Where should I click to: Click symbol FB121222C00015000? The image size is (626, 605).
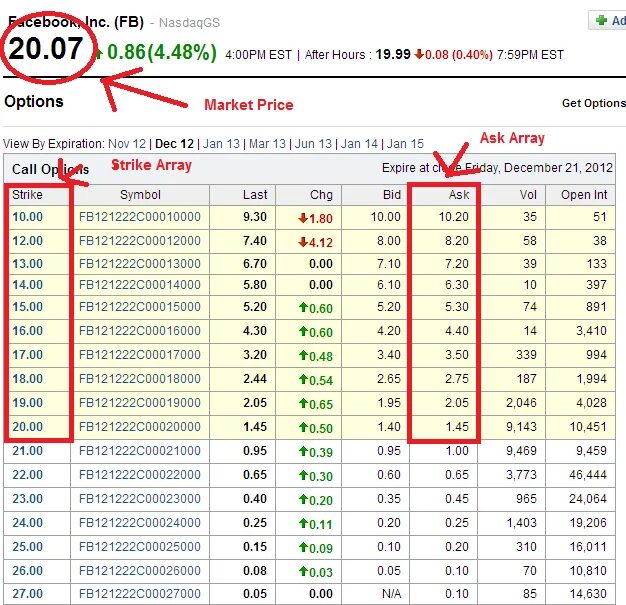click(x=140, y=307)
